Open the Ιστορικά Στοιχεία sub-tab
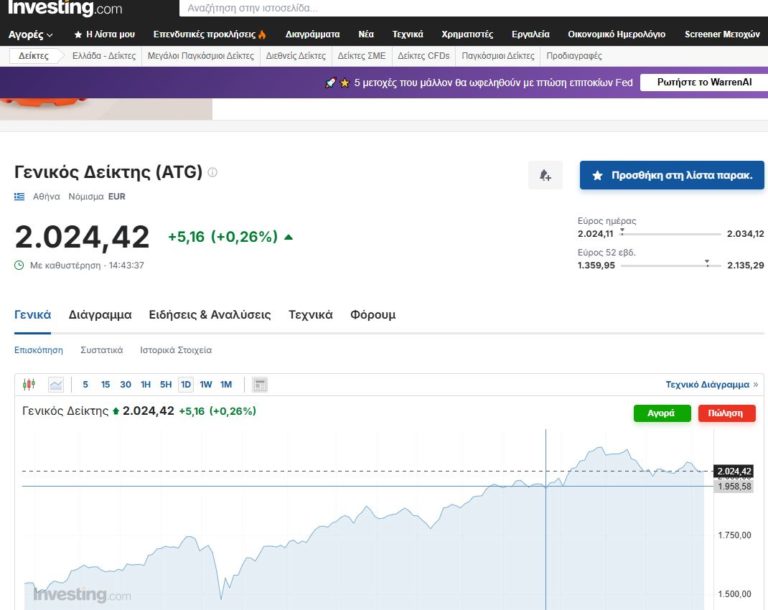The height and width of the screenshot is (610, 768). click(175, 350)
